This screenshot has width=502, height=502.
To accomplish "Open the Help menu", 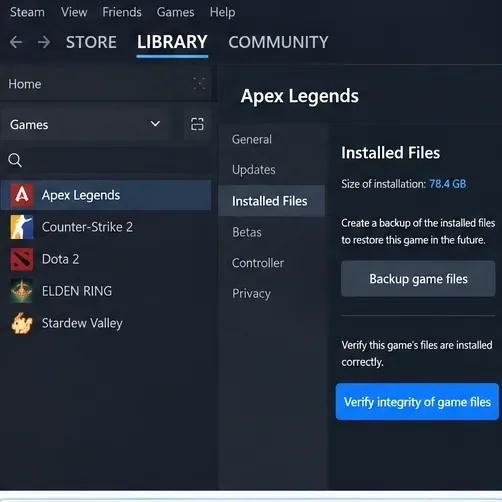I will (x=222, y=12).
